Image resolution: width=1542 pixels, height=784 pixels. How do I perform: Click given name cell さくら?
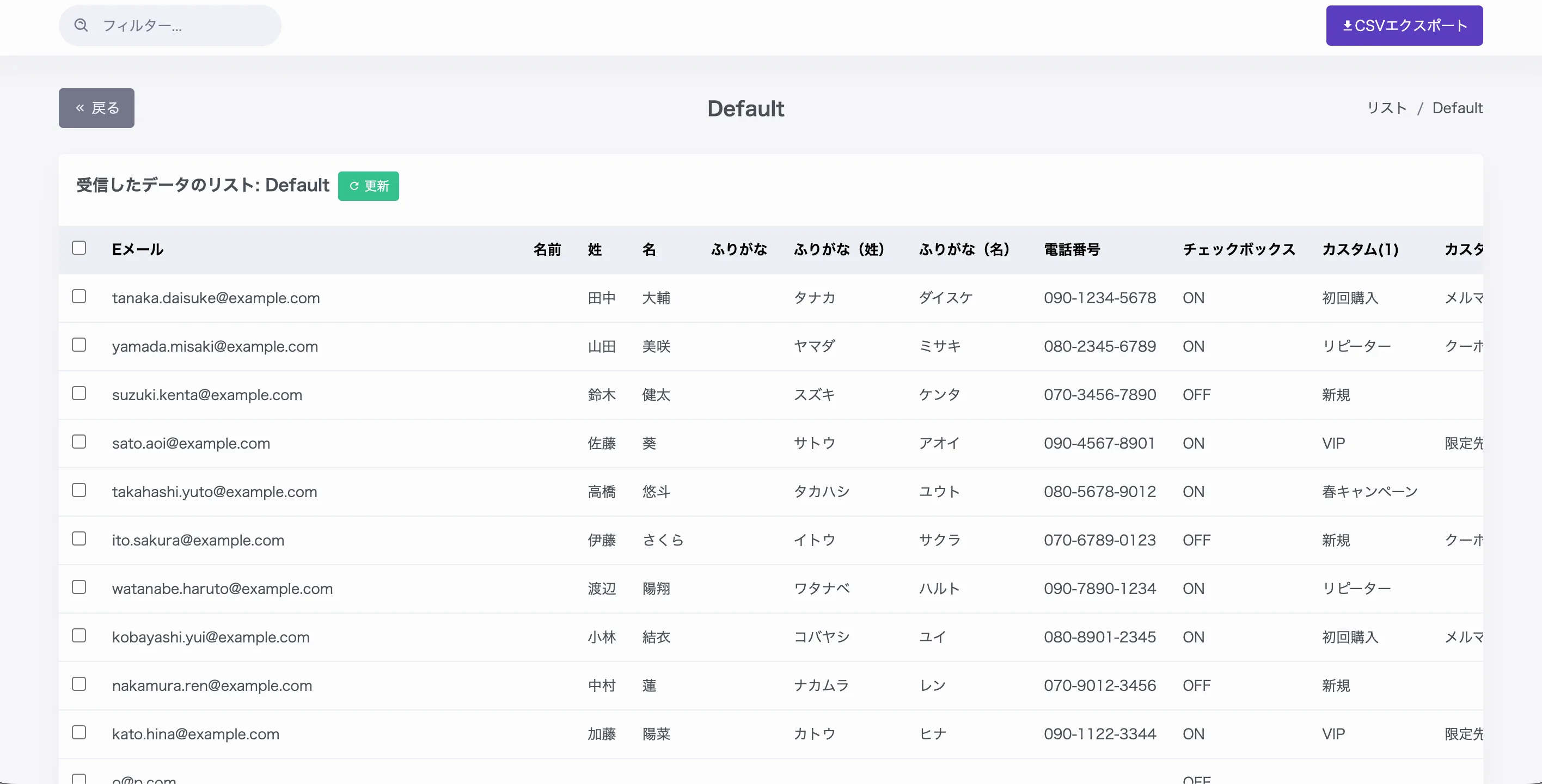click(663, 541)
